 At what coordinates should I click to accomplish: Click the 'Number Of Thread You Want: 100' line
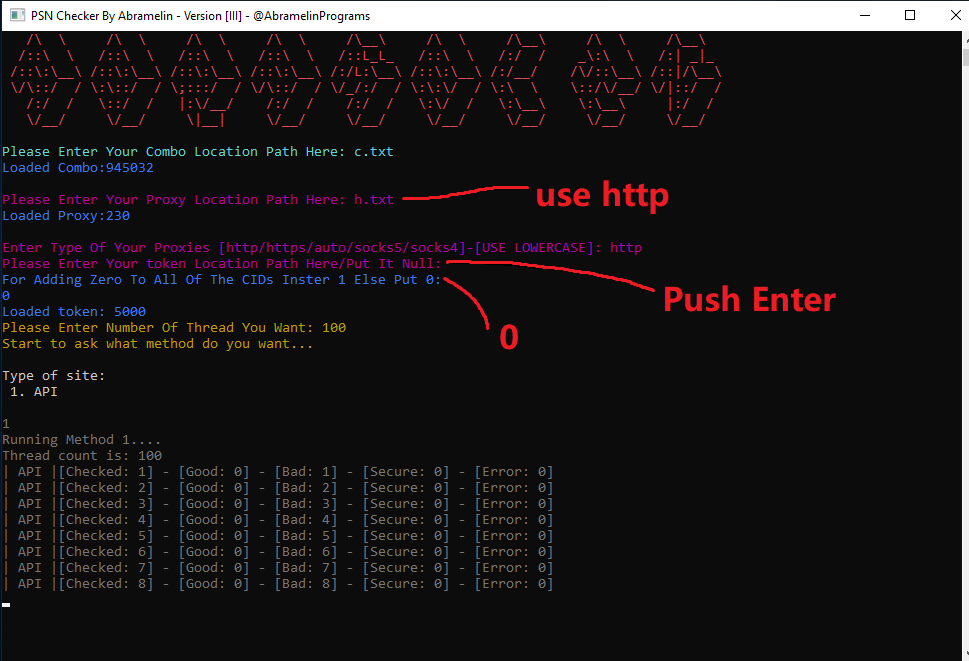pos(174,328)
